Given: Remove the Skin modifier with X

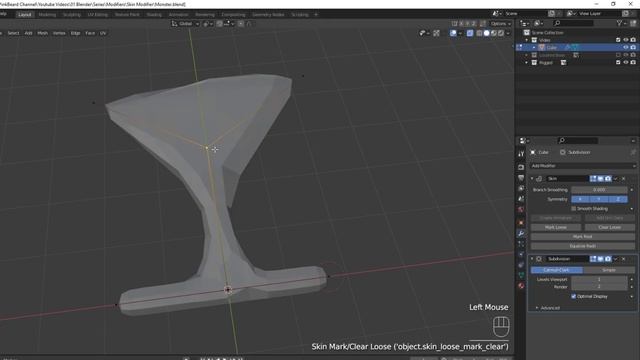Looking at the screenshot, I should click(624, 178).
